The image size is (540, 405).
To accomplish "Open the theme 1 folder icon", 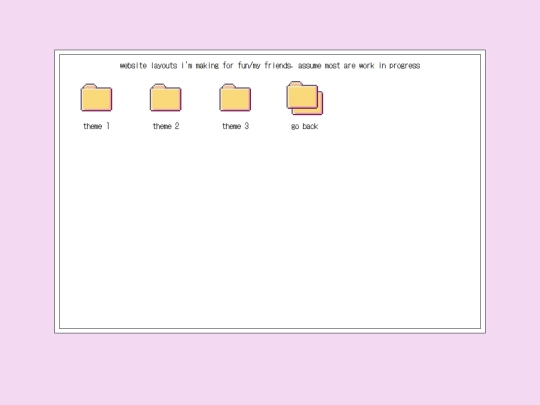I will point(96,97).
